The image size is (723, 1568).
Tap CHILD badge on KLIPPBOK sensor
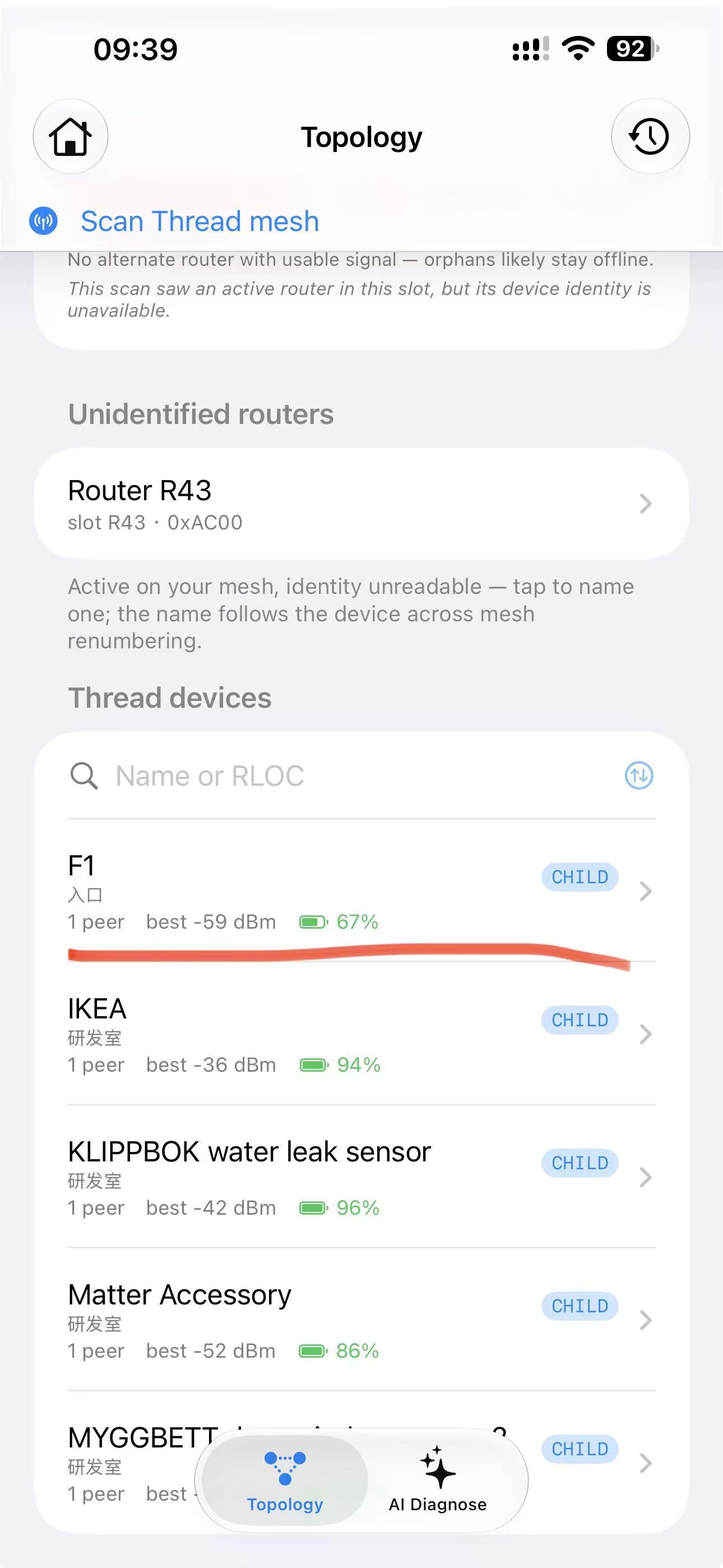click(580, 1163)
